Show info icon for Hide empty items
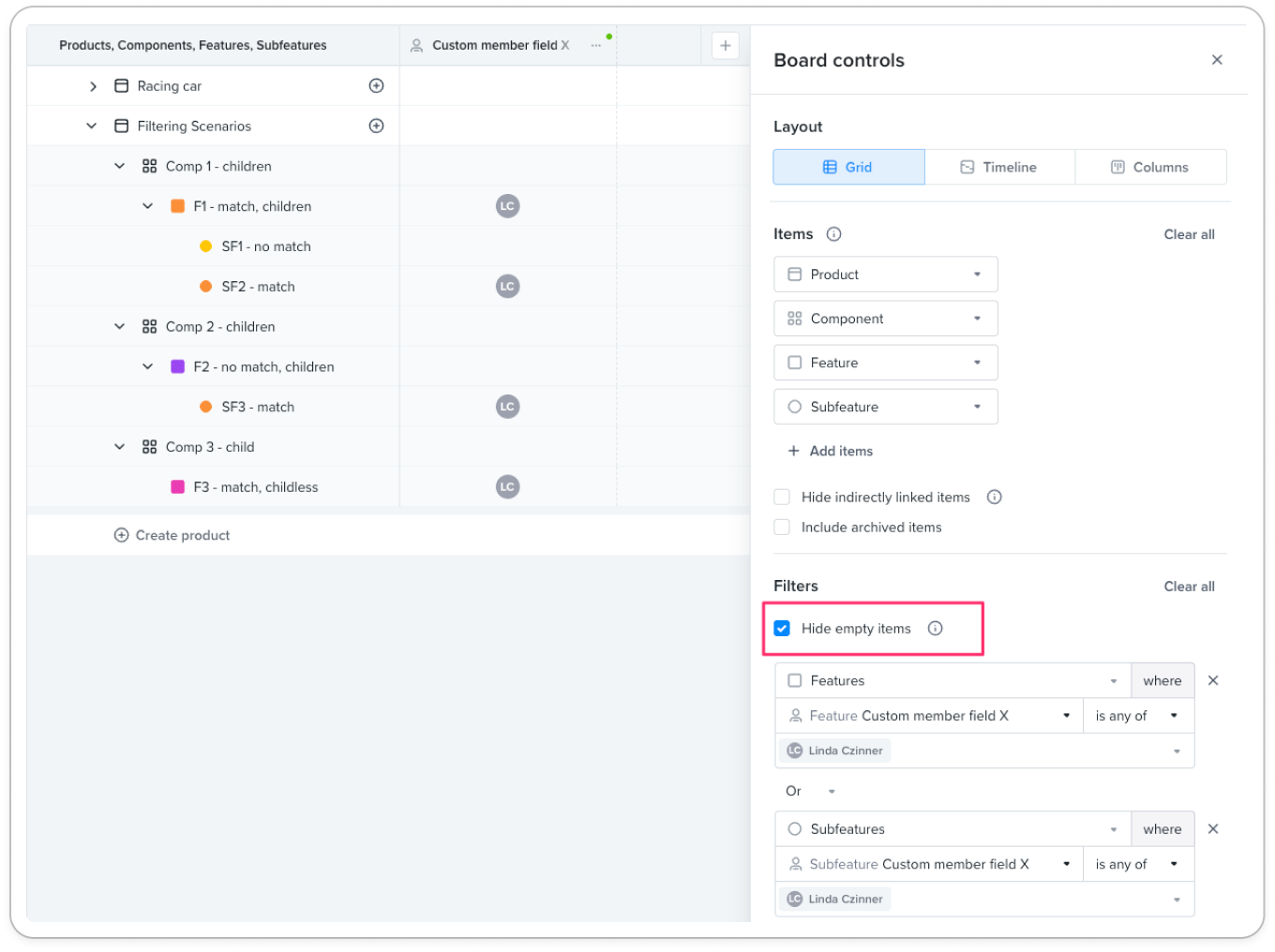Screen dimensions: 1275x952 click(x=935, y=628)
